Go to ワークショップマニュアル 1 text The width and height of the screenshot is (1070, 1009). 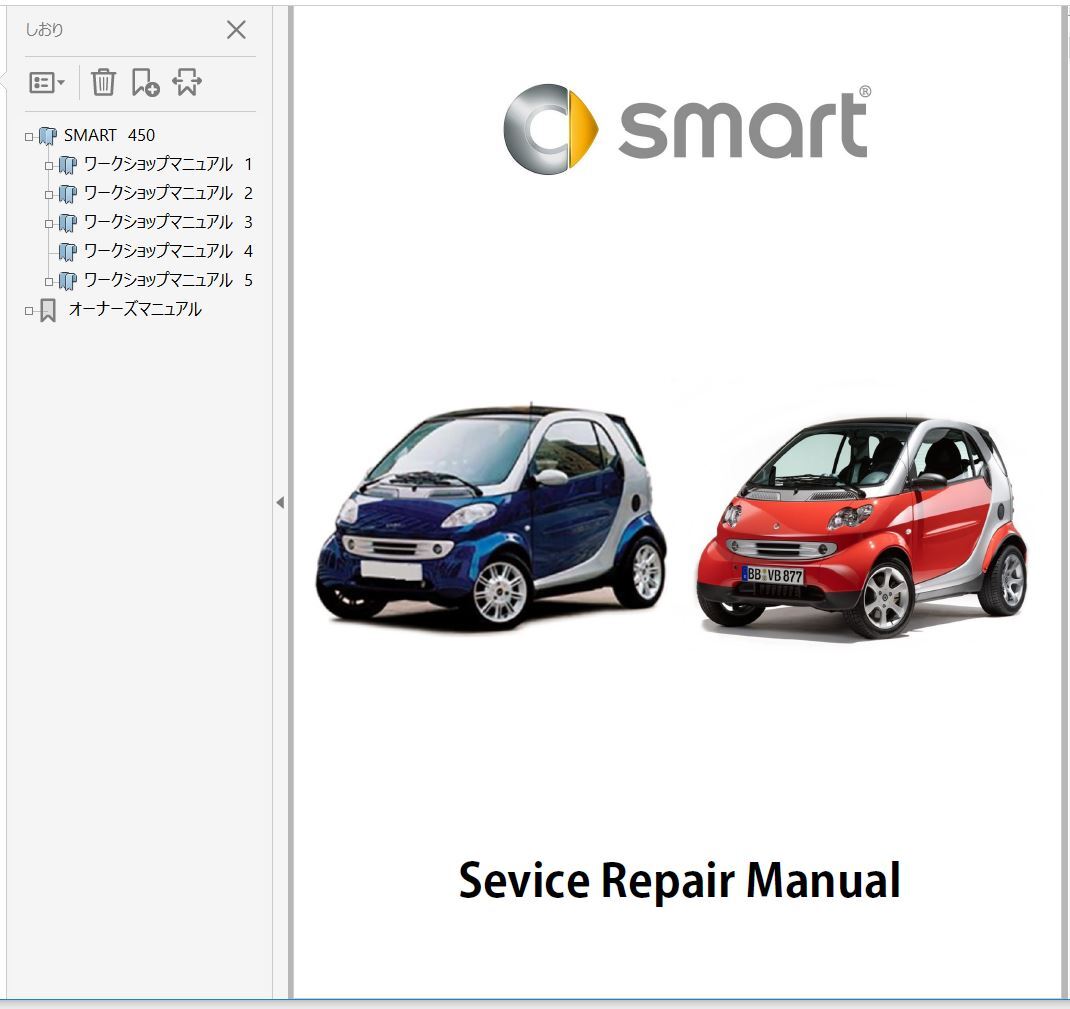click(168, 164)
